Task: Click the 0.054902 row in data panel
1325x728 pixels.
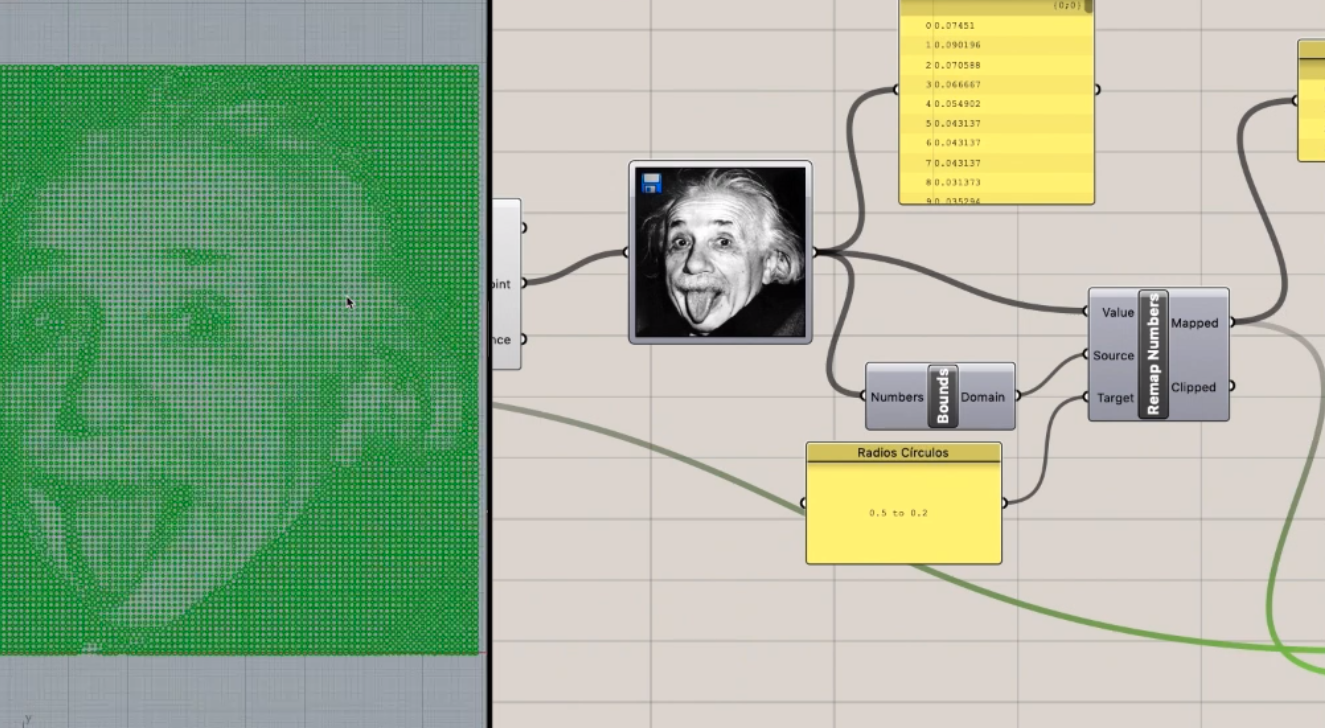Action: 996,104
